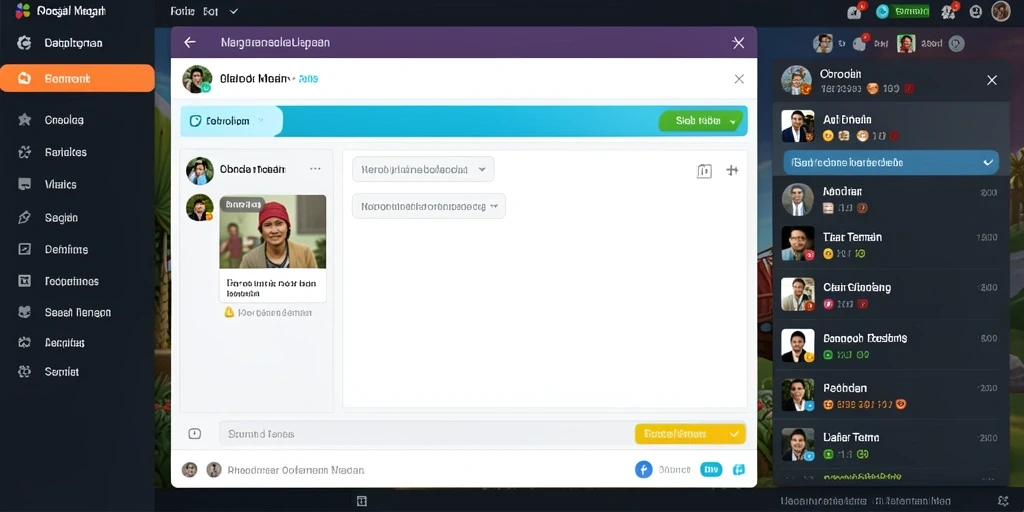Click the chat bubble icon with red badge above panel
This screenshot has width=1024, height=512.
(x=861, y=42)
